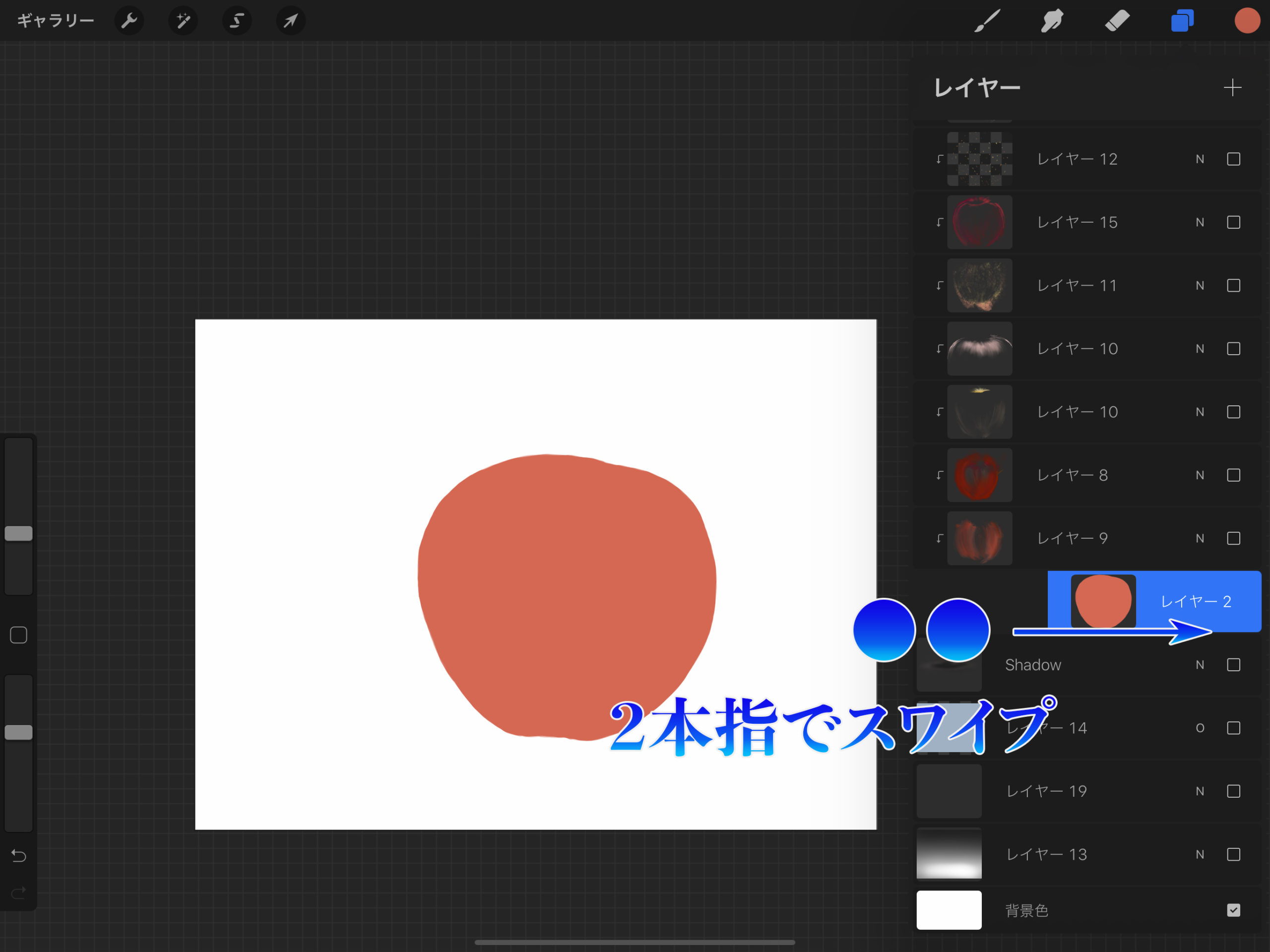
Task: Add a new layer with plus icon
Action: pos(1232,88)
